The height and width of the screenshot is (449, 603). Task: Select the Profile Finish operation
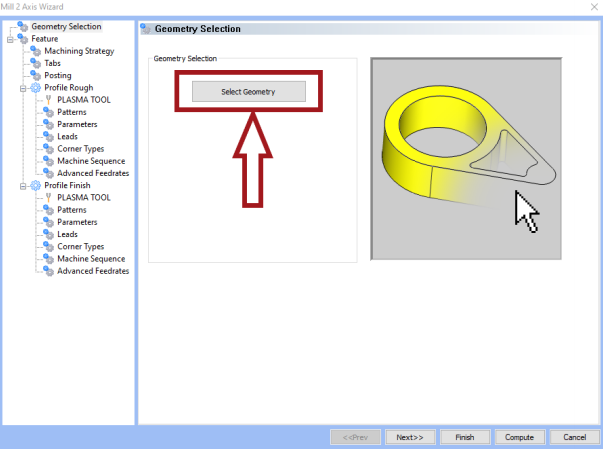67,185
